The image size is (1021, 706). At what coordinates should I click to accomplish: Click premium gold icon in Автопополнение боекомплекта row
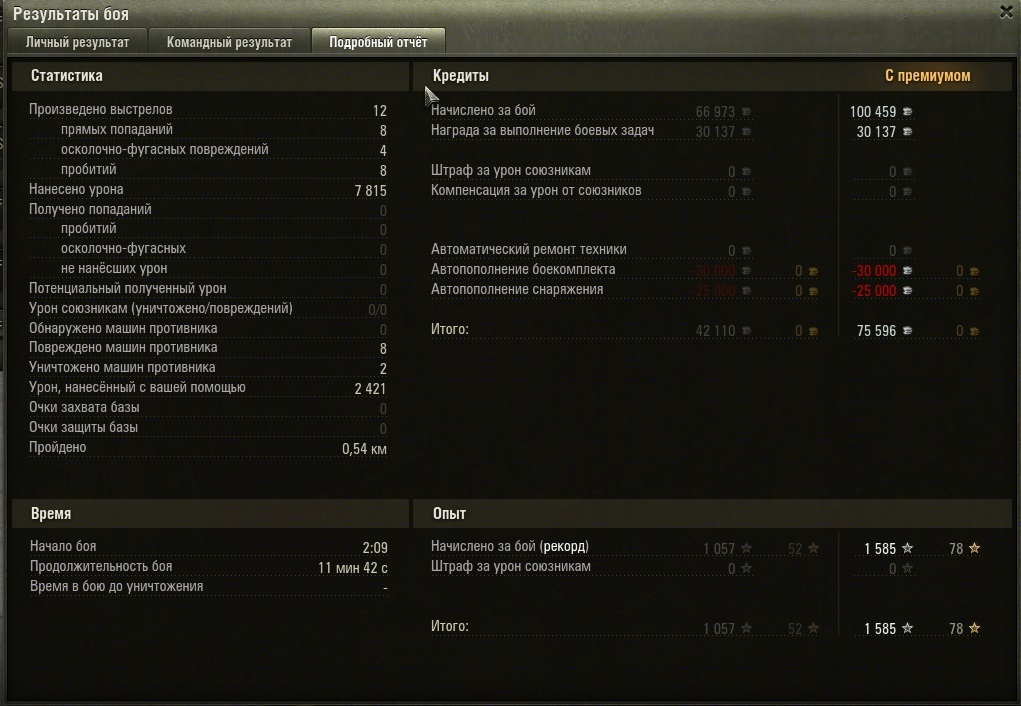[975, 271]
